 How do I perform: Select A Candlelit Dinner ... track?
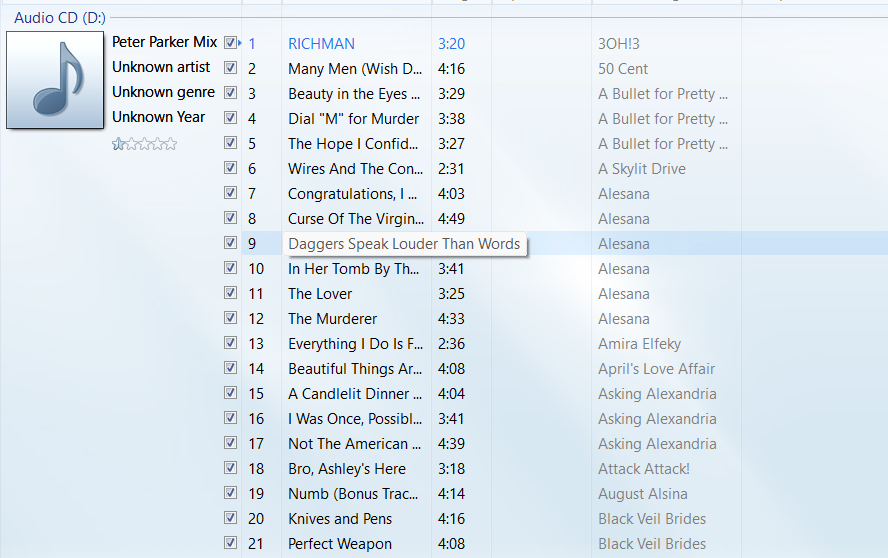(355, 394)
